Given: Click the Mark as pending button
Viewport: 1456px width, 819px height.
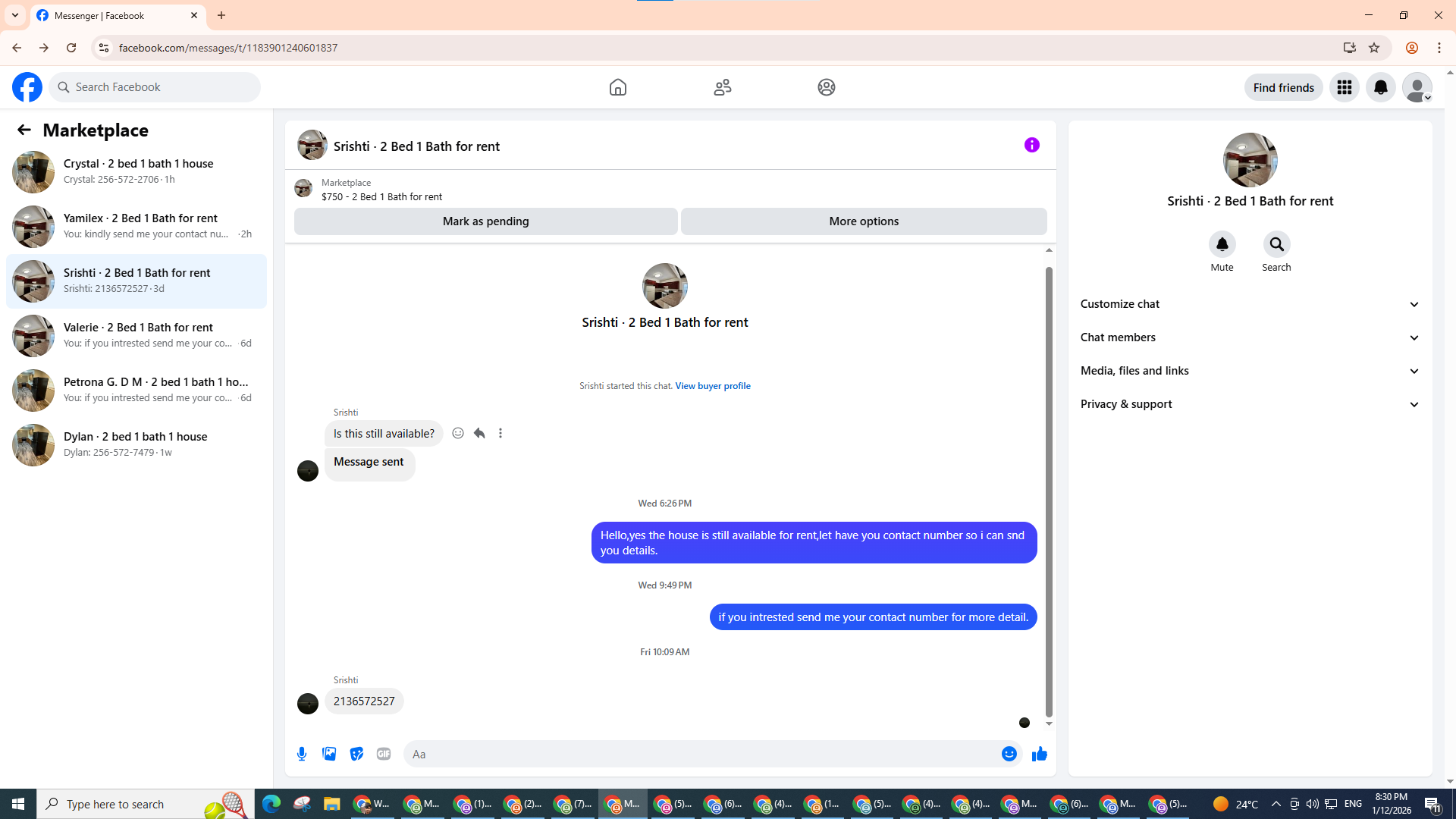Looking at the screenshot, I should [485, 221].
